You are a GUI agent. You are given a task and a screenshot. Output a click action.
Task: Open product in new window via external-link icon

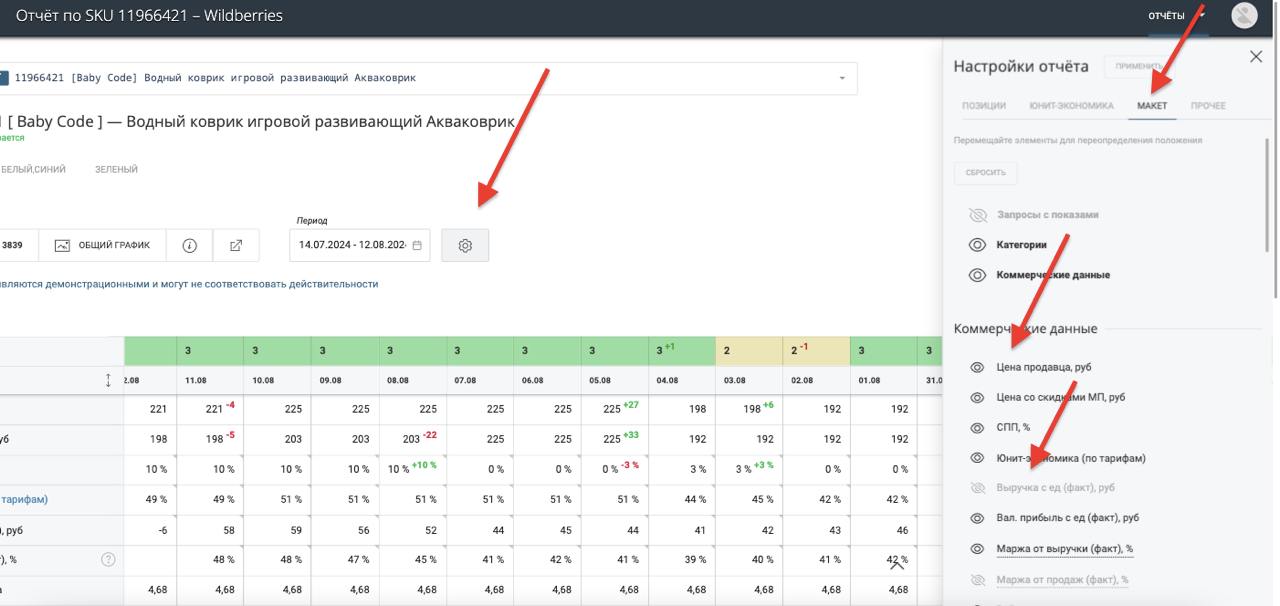pyautogui.click(x=236, y=245)
